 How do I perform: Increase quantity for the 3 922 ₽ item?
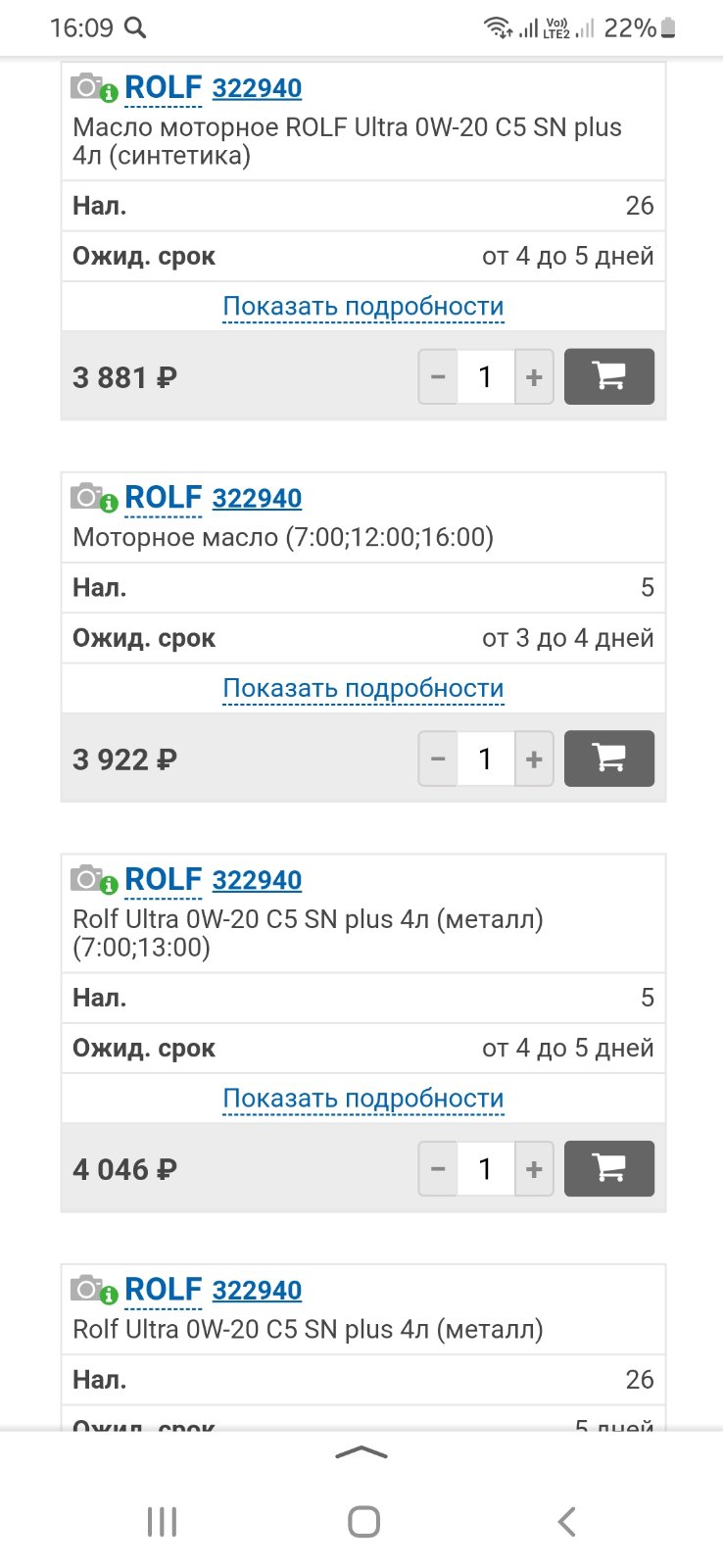pos(534,759)
